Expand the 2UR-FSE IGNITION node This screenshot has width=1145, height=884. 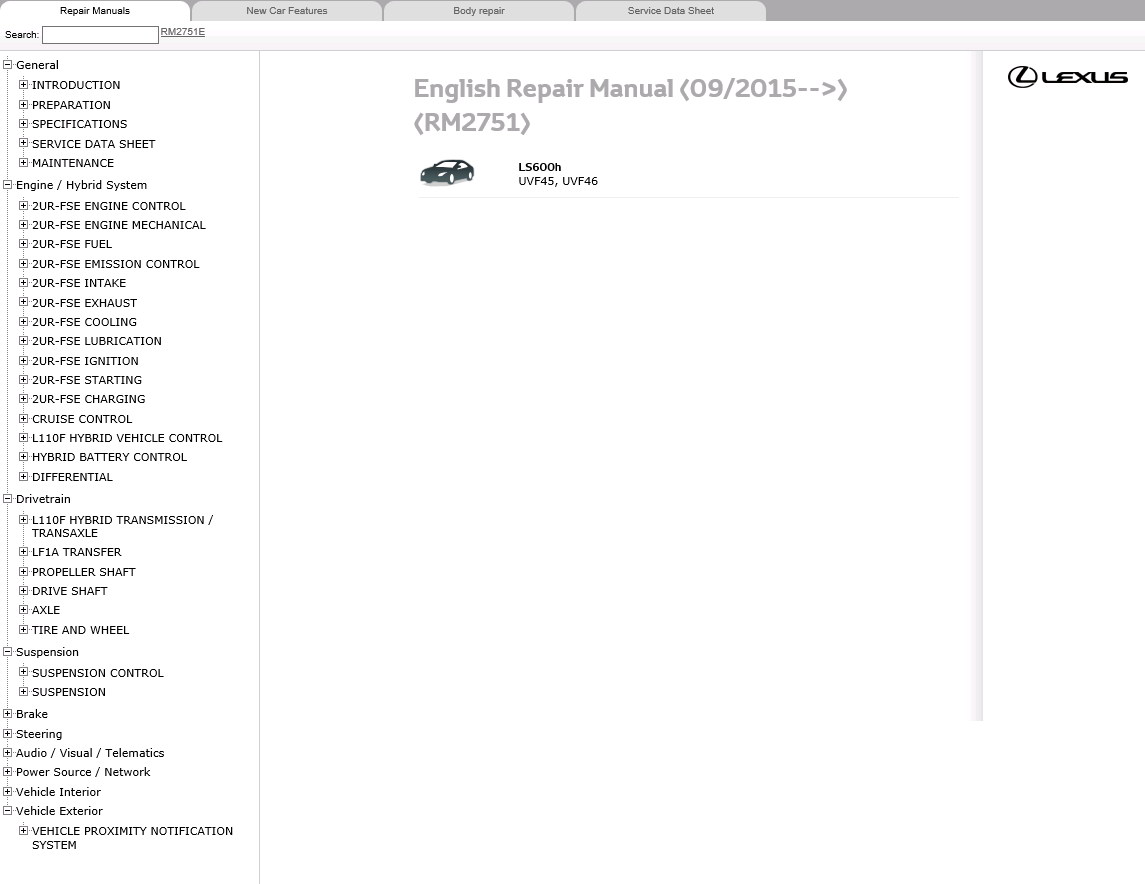pos(23,360)
